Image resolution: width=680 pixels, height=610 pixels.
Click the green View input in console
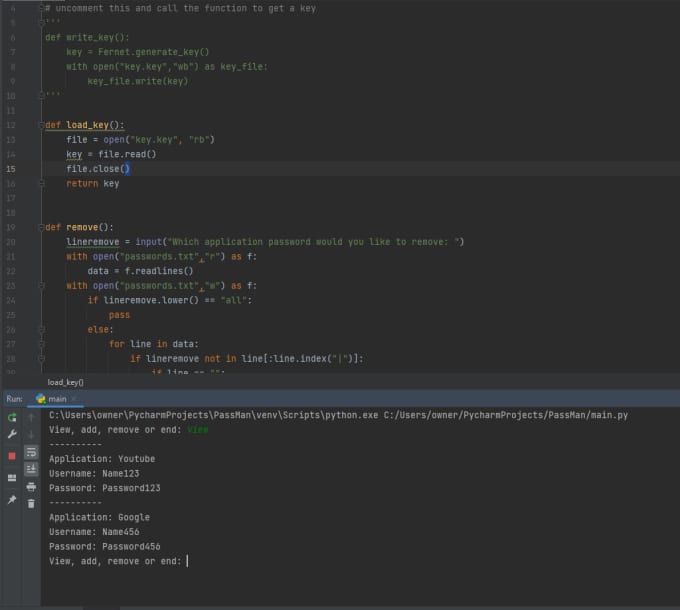pos(198,430)
